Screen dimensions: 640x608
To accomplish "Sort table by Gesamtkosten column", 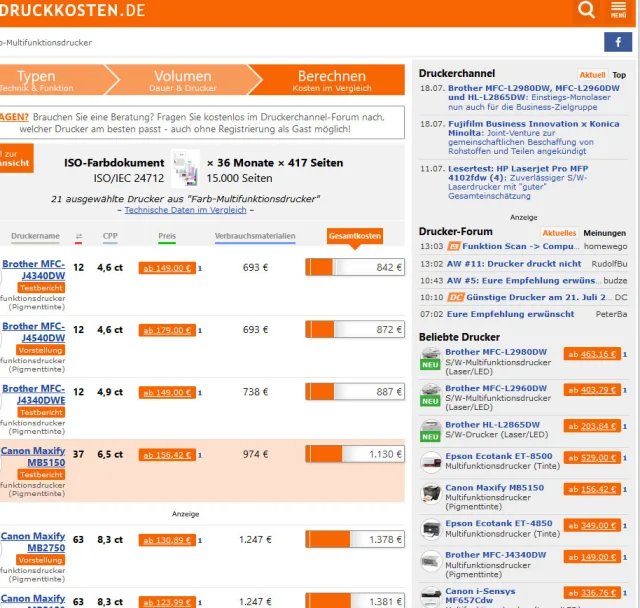I will point(355,236).
